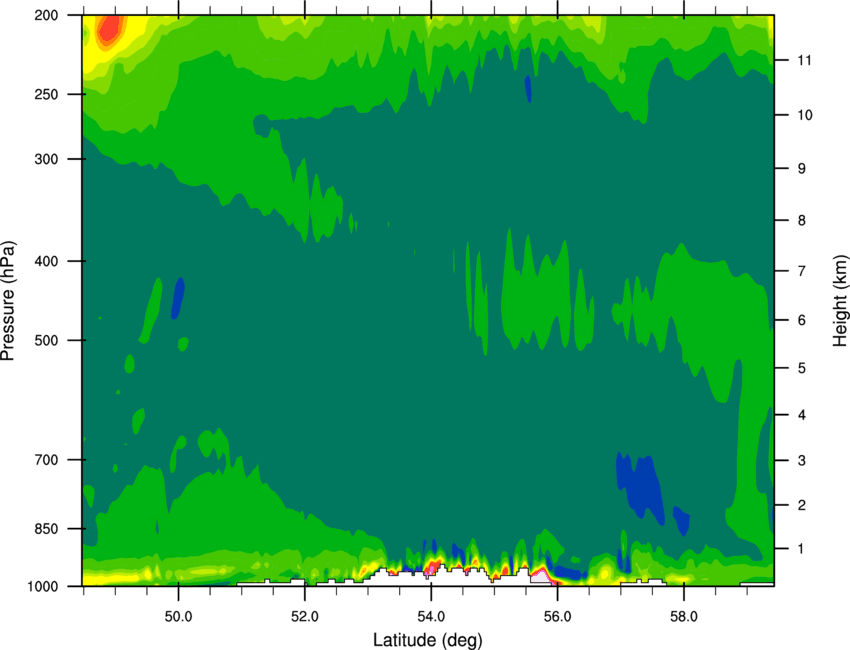Click latitude tick label 50.0
Screen dimensions: 850x650
(x=178, y=617)
